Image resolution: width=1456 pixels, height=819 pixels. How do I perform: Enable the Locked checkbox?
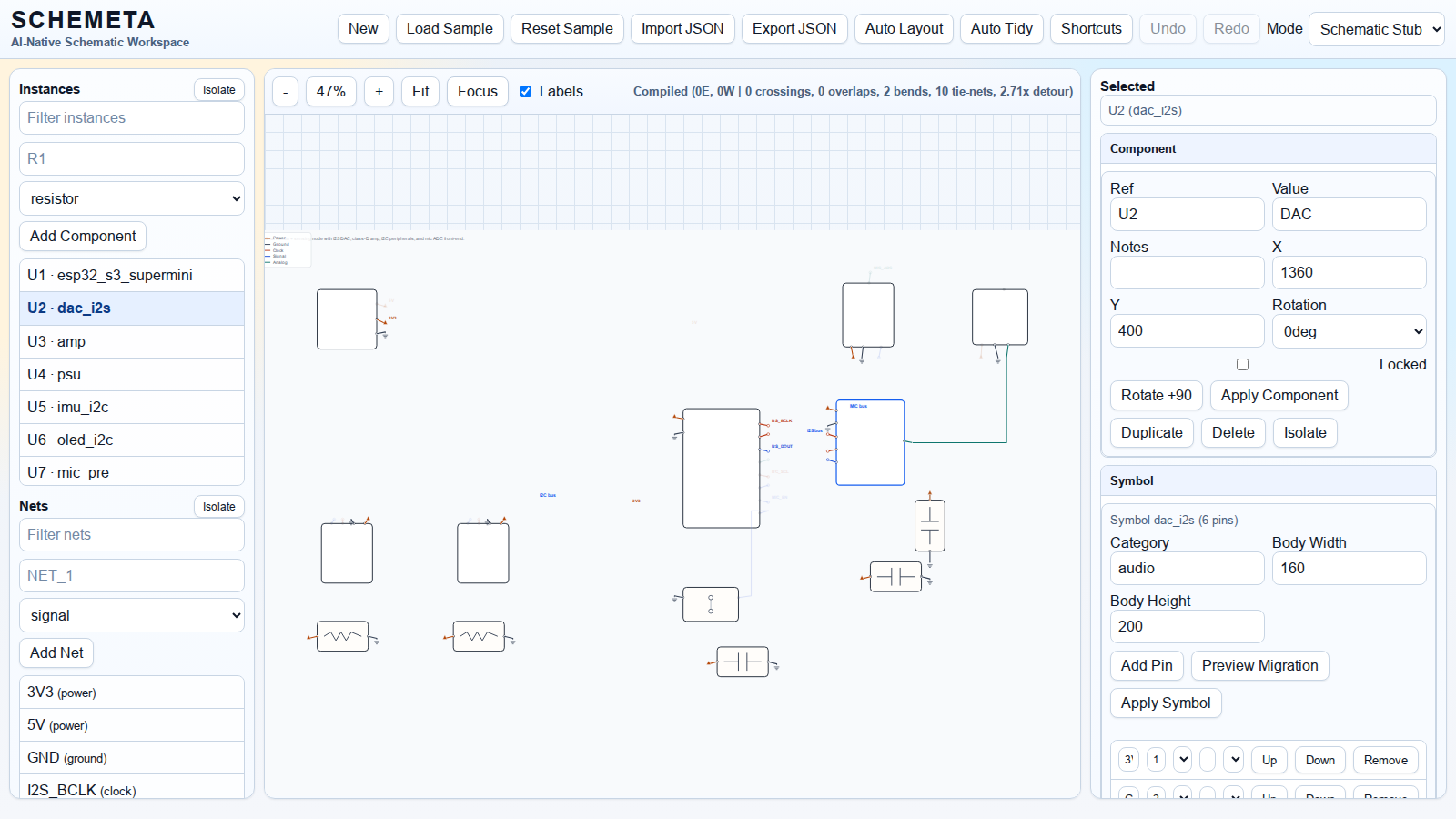(x=1242, y=365)
